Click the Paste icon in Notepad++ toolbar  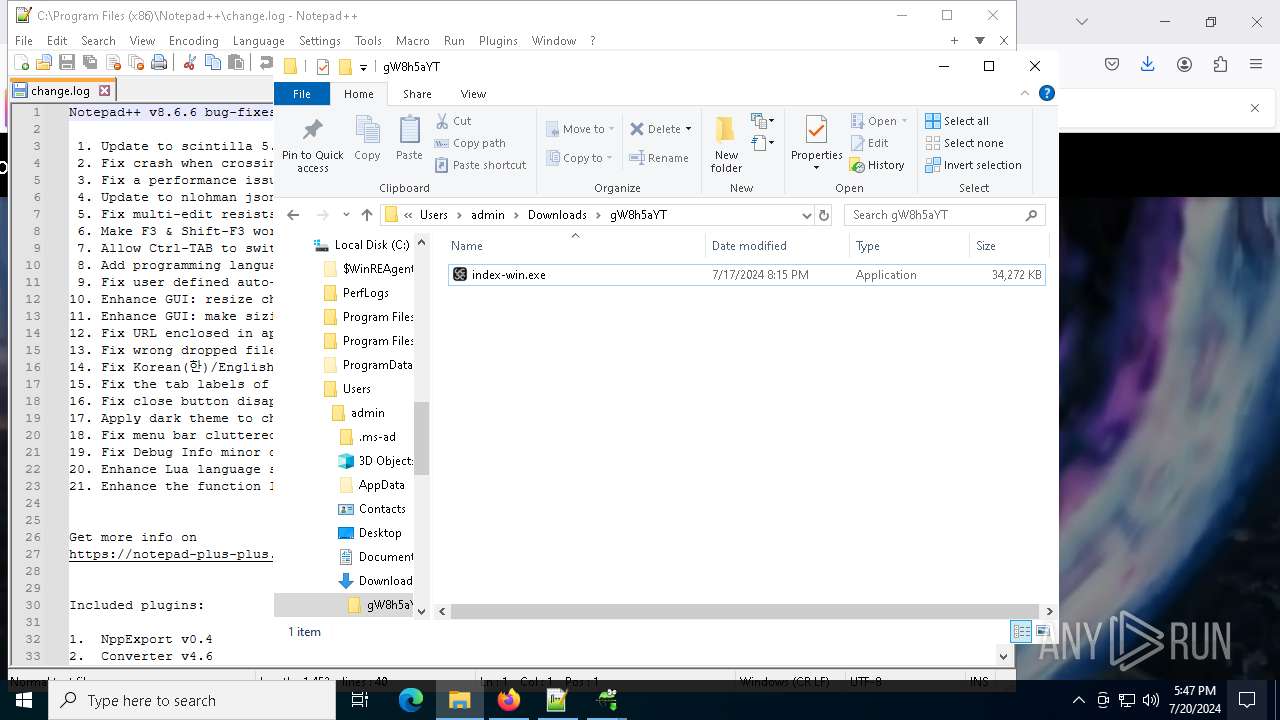(x=236, y=63)
